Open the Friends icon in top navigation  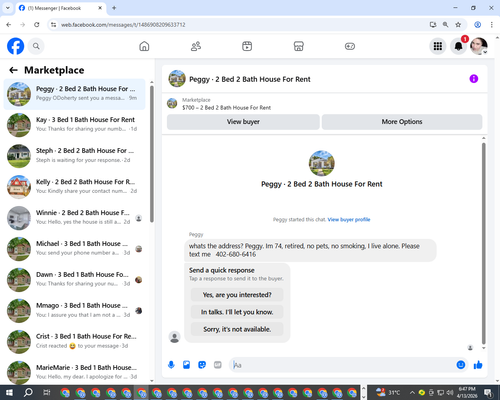coord(196,46)
